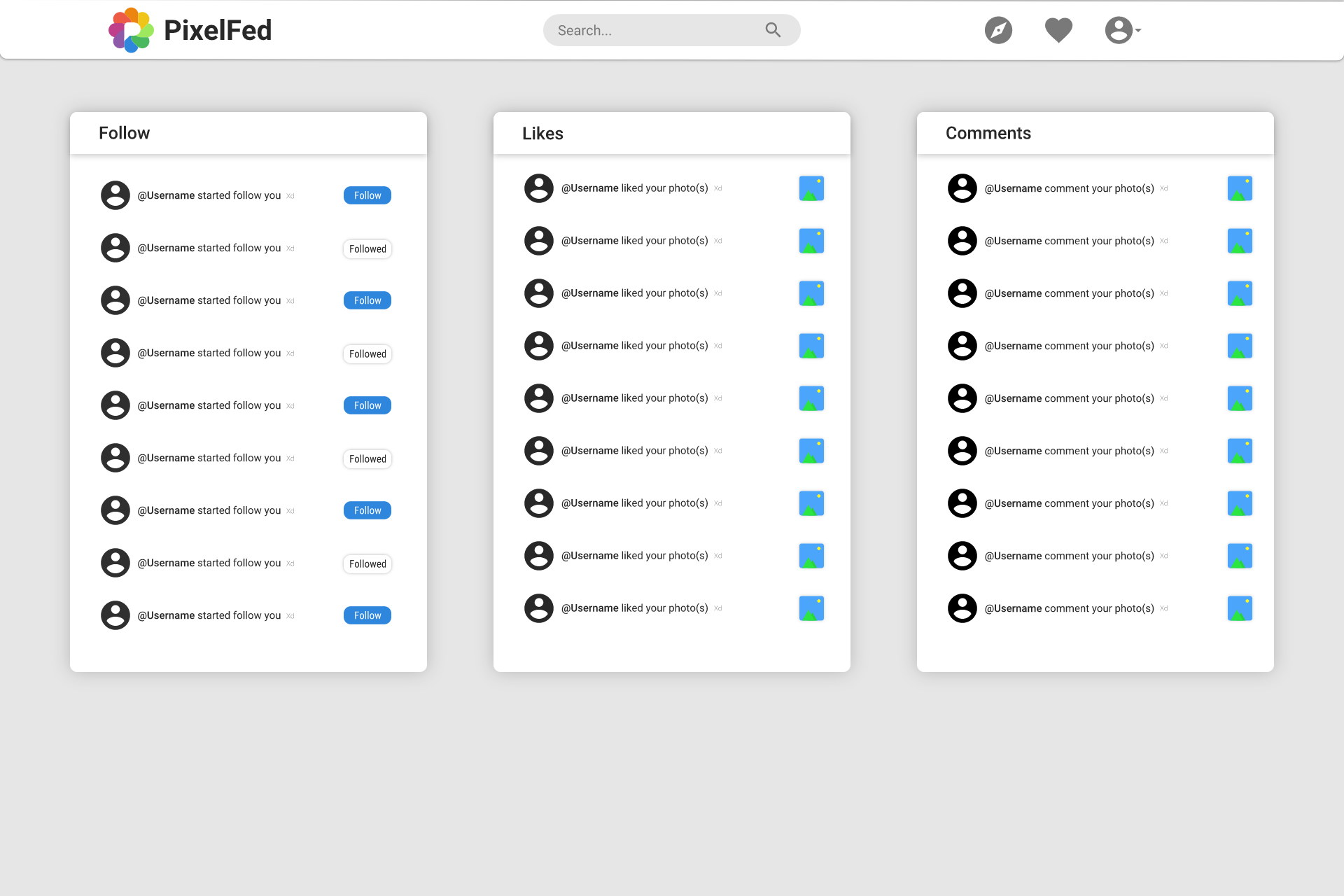Open photo thumbnail in sixth Comments row
Image resolution: width=1344 pixels, height=896 pixels.
coord(1240,451)
